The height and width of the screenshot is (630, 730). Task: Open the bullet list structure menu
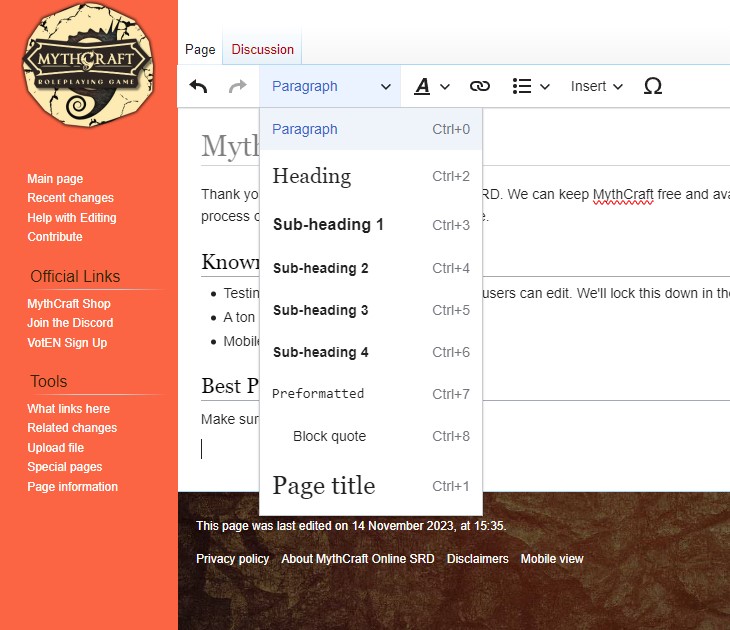(x=531, y=86)
